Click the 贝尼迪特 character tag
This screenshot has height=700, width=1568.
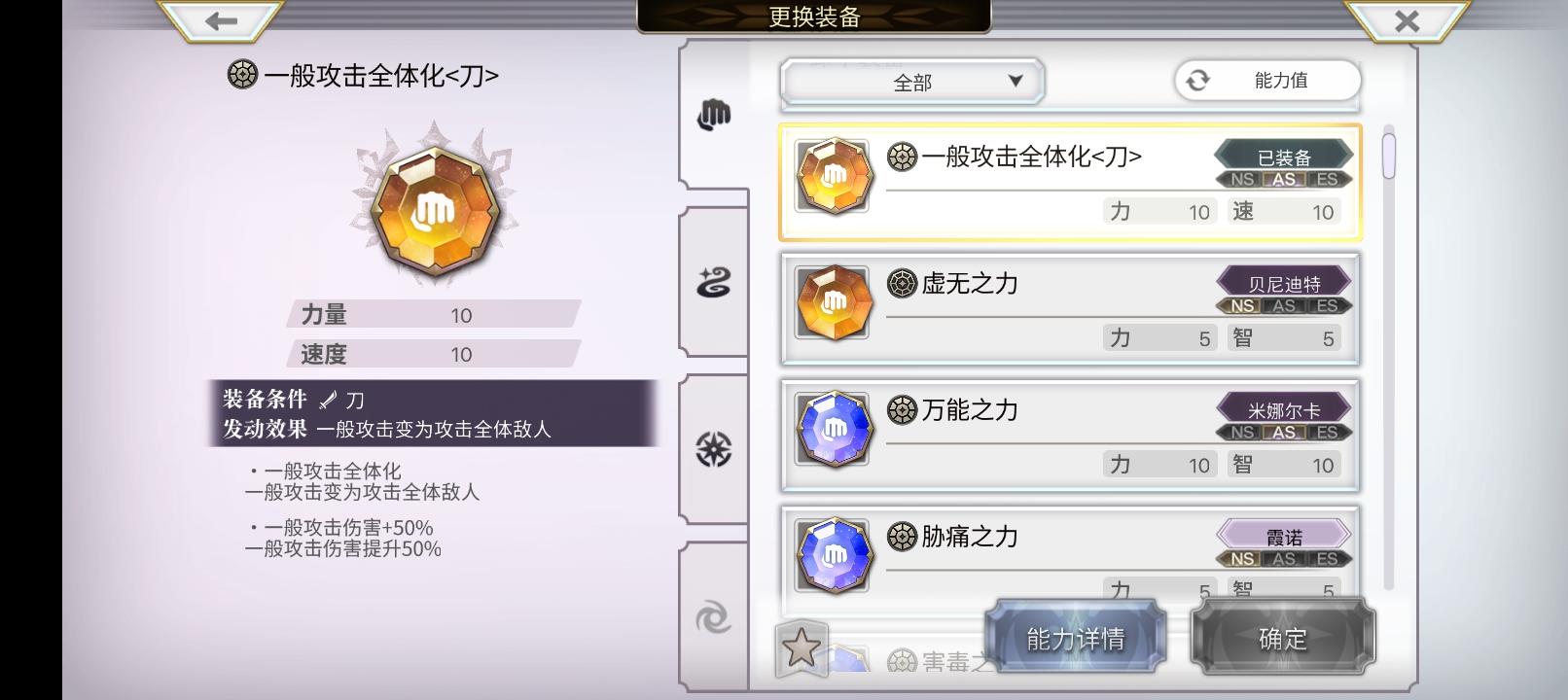click(x=1284, y=284)
